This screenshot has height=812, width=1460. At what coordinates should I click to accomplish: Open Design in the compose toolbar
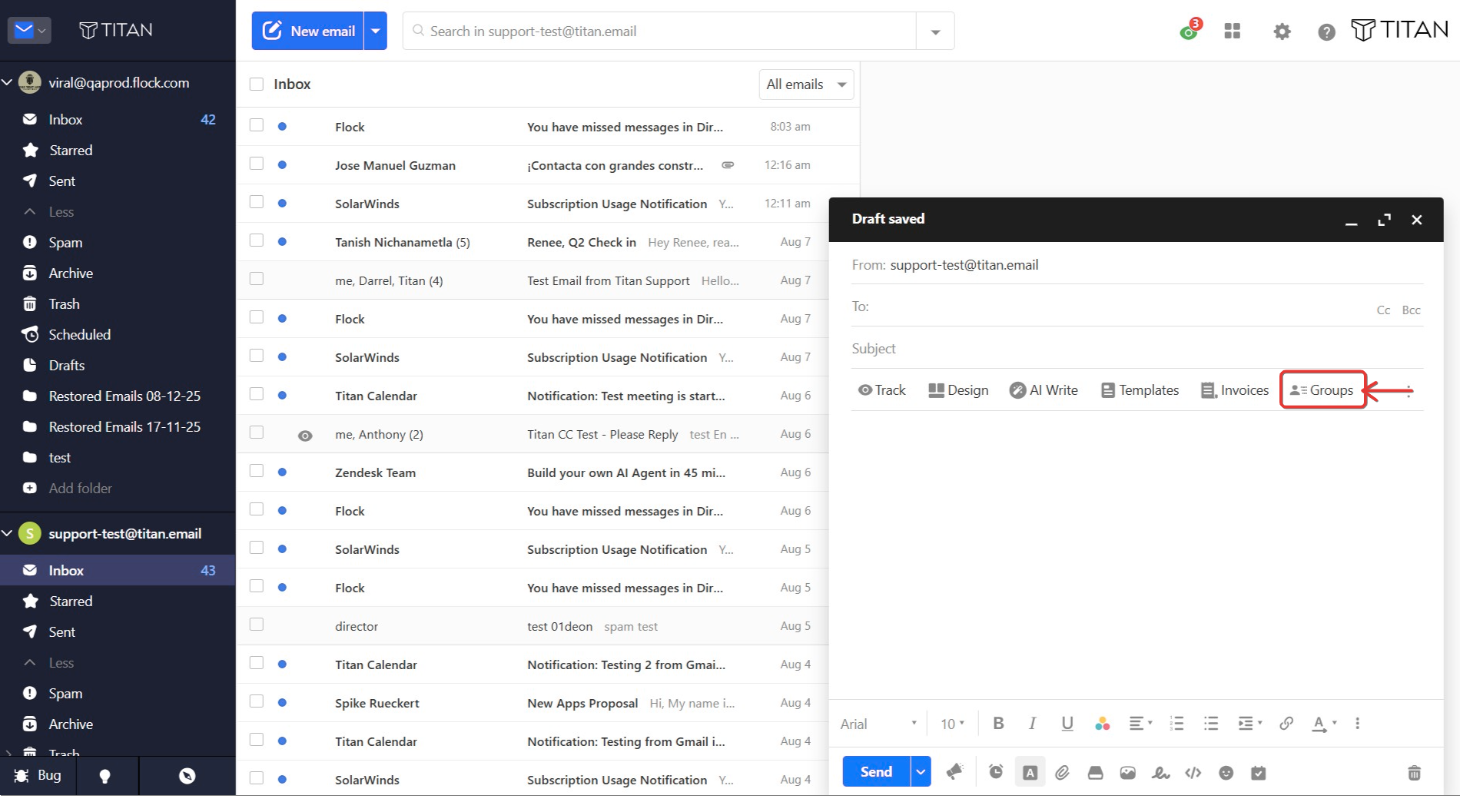pyautogui.click(x=958, y=390)
